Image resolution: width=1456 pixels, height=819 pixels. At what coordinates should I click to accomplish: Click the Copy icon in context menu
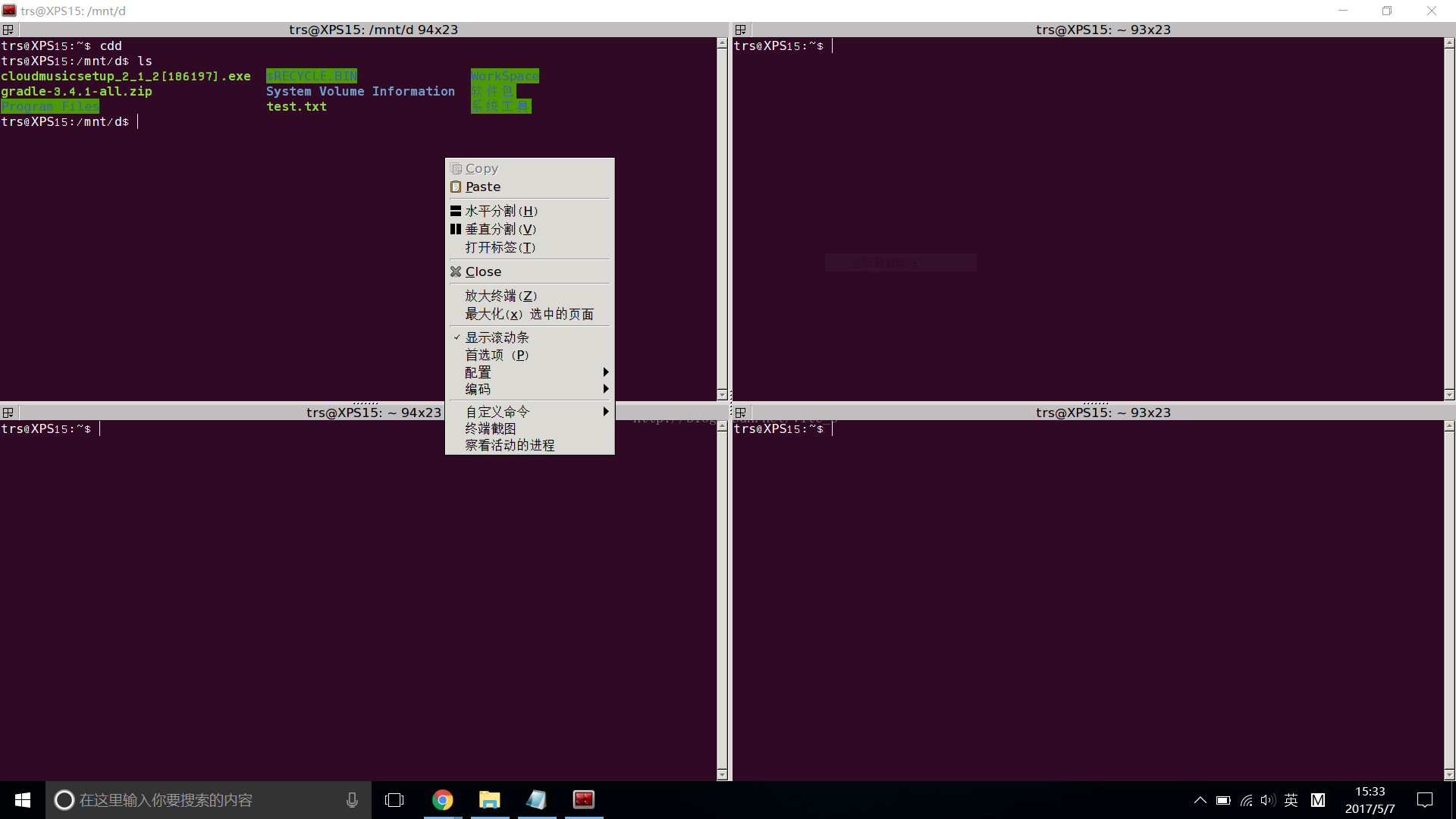456,168
